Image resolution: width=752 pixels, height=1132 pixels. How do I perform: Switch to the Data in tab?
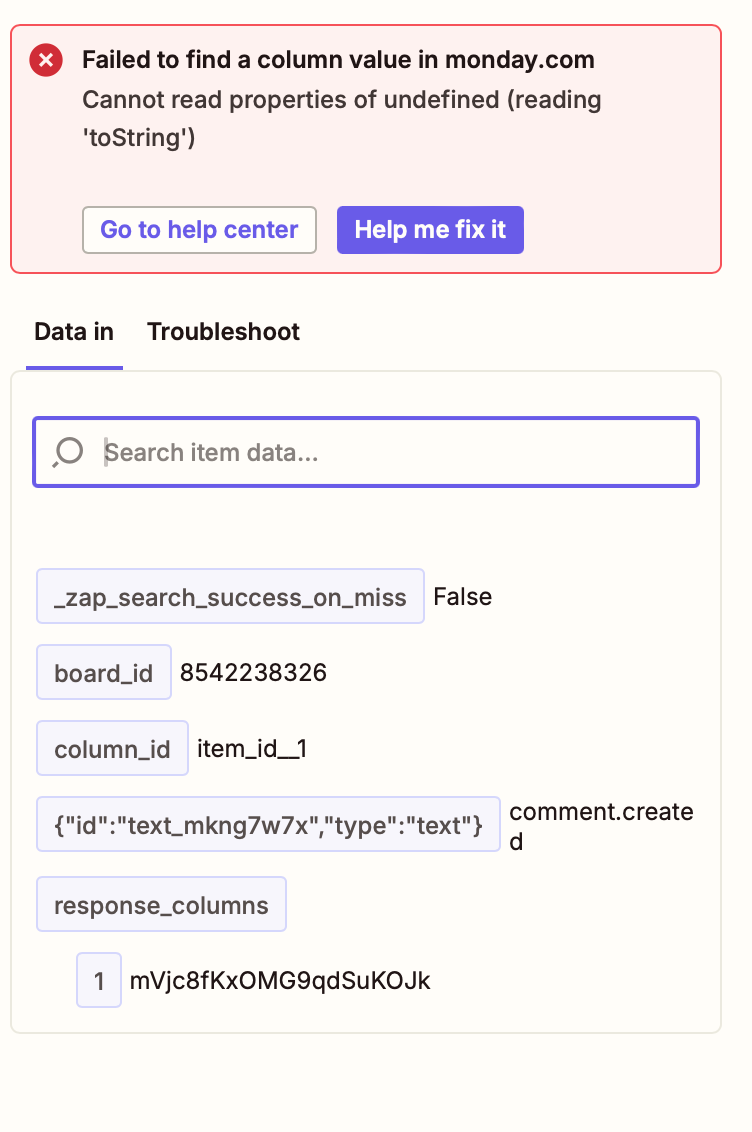(x=74, y=332)
